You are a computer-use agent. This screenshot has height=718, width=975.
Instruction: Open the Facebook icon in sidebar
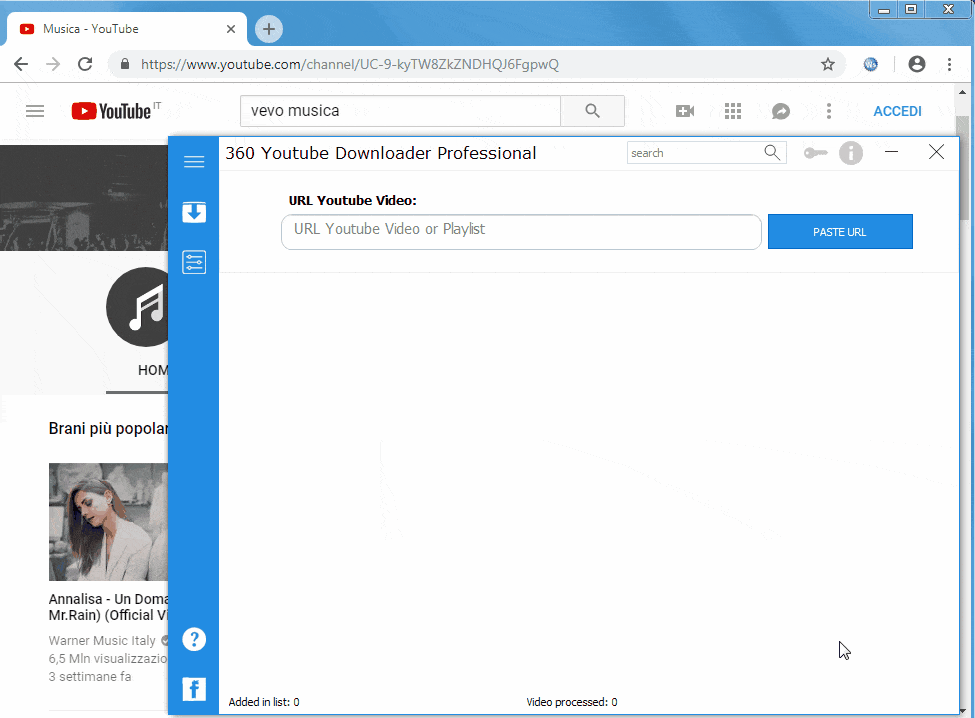194,689
